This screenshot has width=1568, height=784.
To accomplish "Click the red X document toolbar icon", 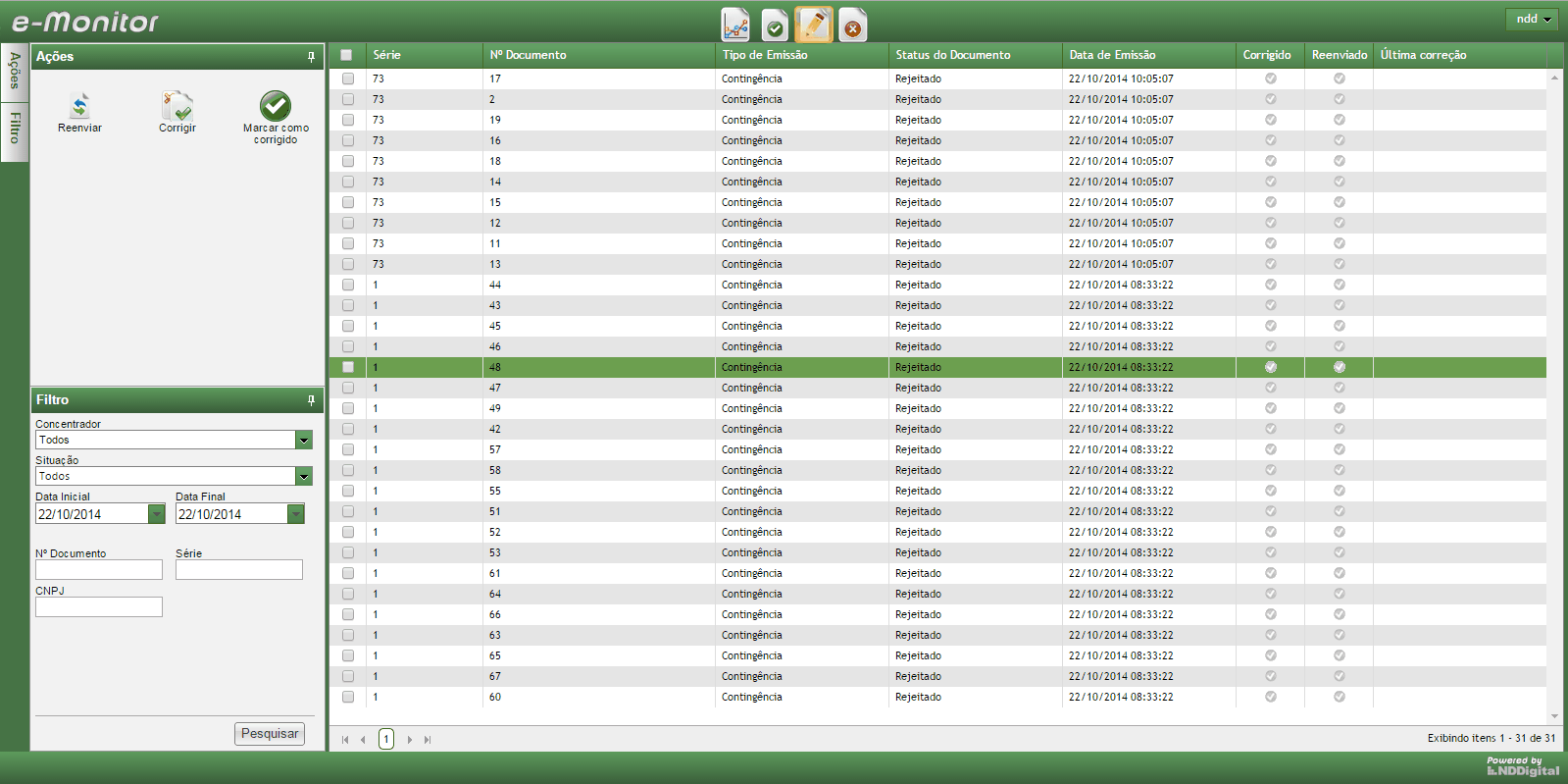I will [853, 26].
